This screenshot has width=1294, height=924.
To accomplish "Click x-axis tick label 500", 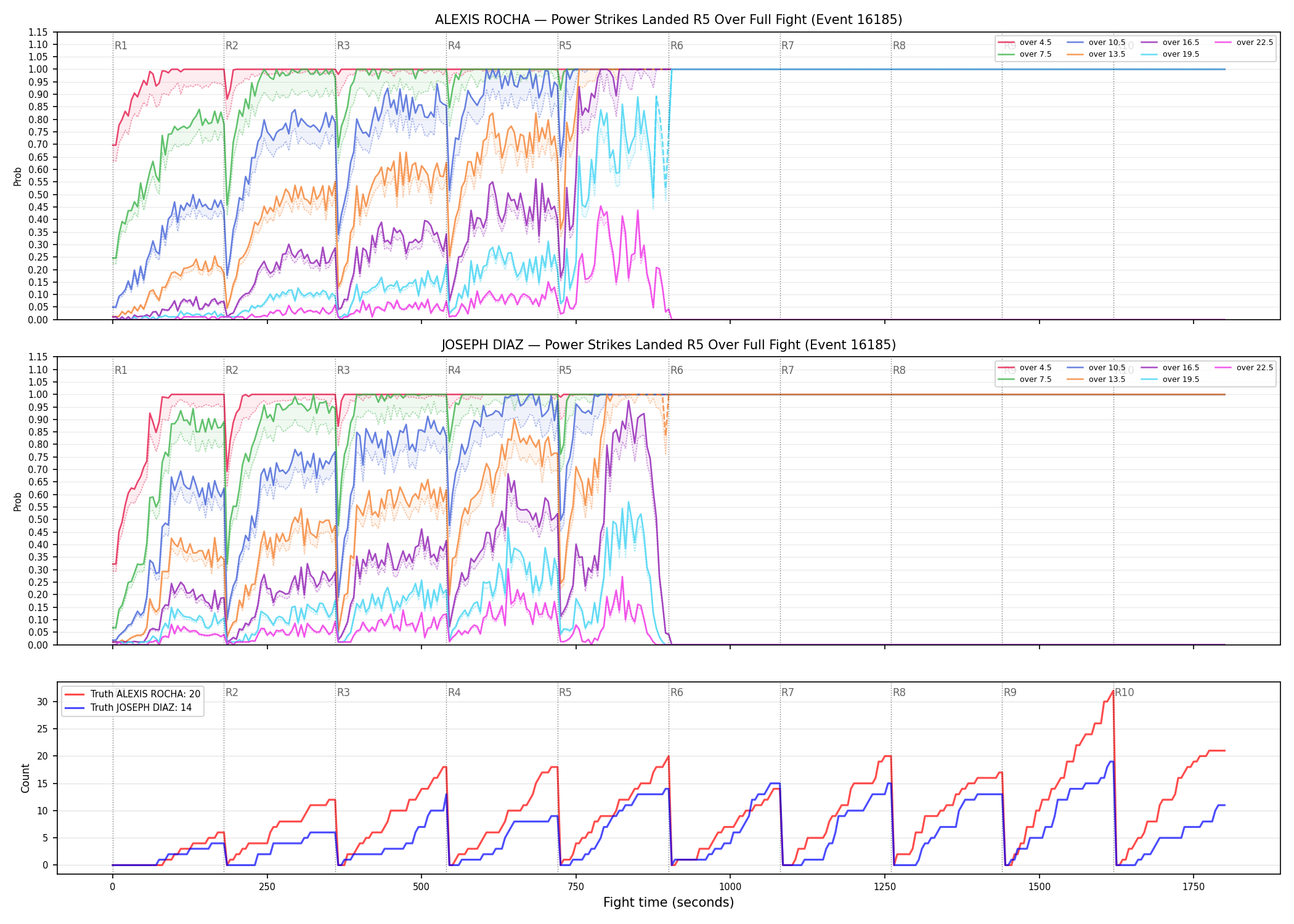I will (x=421, y=887).
